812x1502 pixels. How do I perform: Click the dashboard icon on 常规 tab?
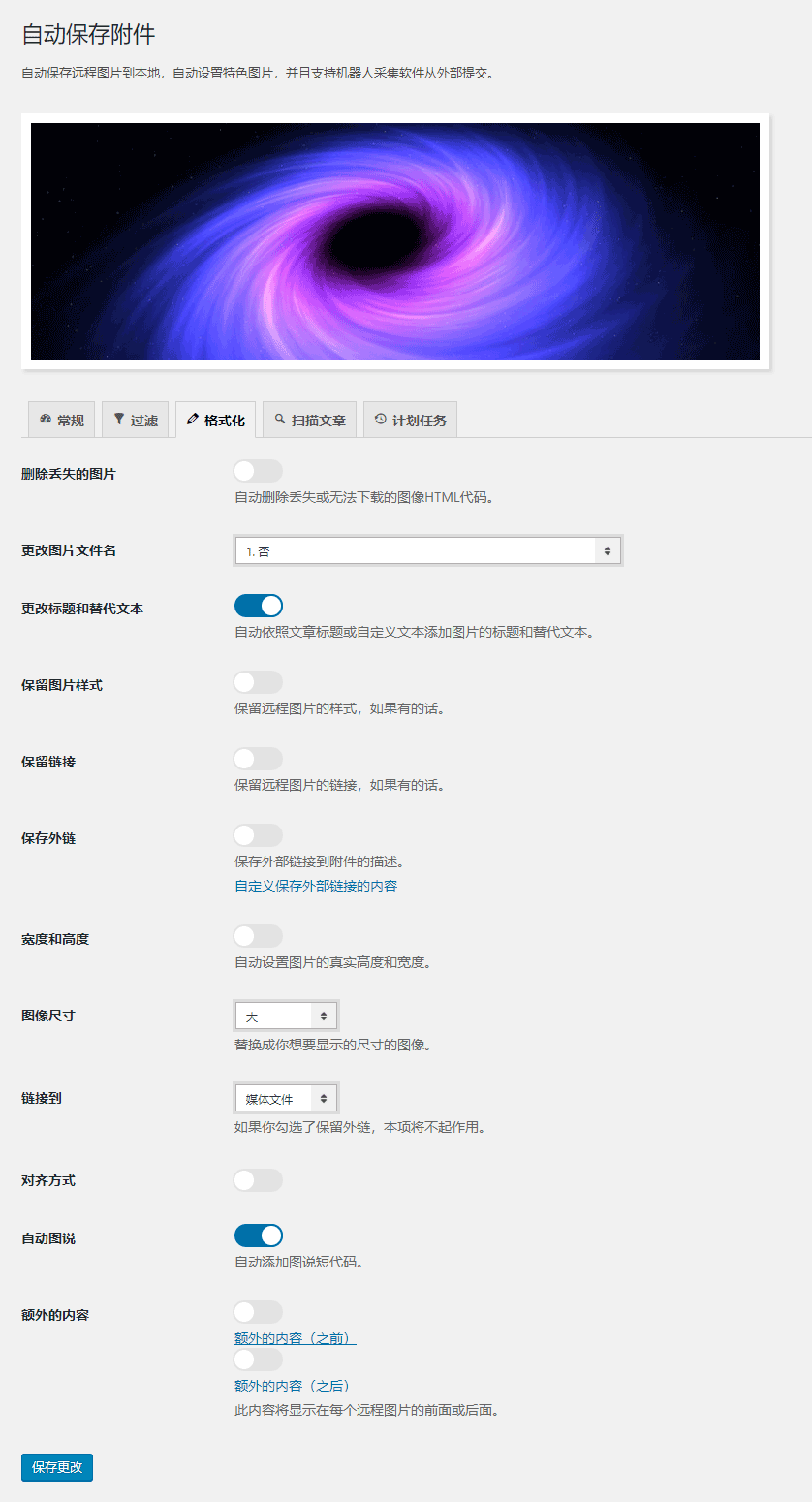(x=46, y=420)
